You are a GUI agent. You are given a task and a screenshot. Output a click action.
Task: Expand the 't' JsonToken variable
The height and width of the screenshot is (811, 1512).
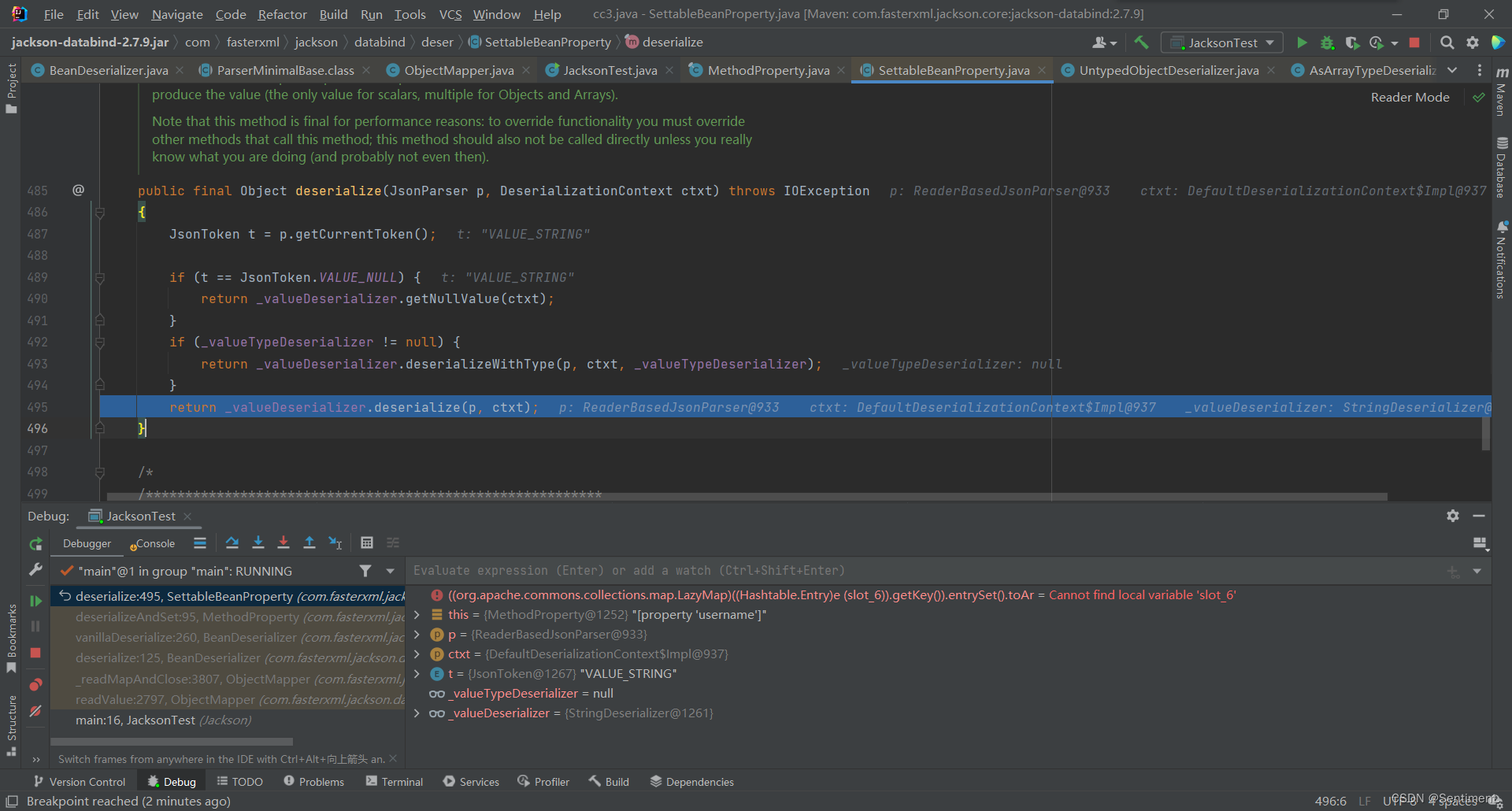417,674
